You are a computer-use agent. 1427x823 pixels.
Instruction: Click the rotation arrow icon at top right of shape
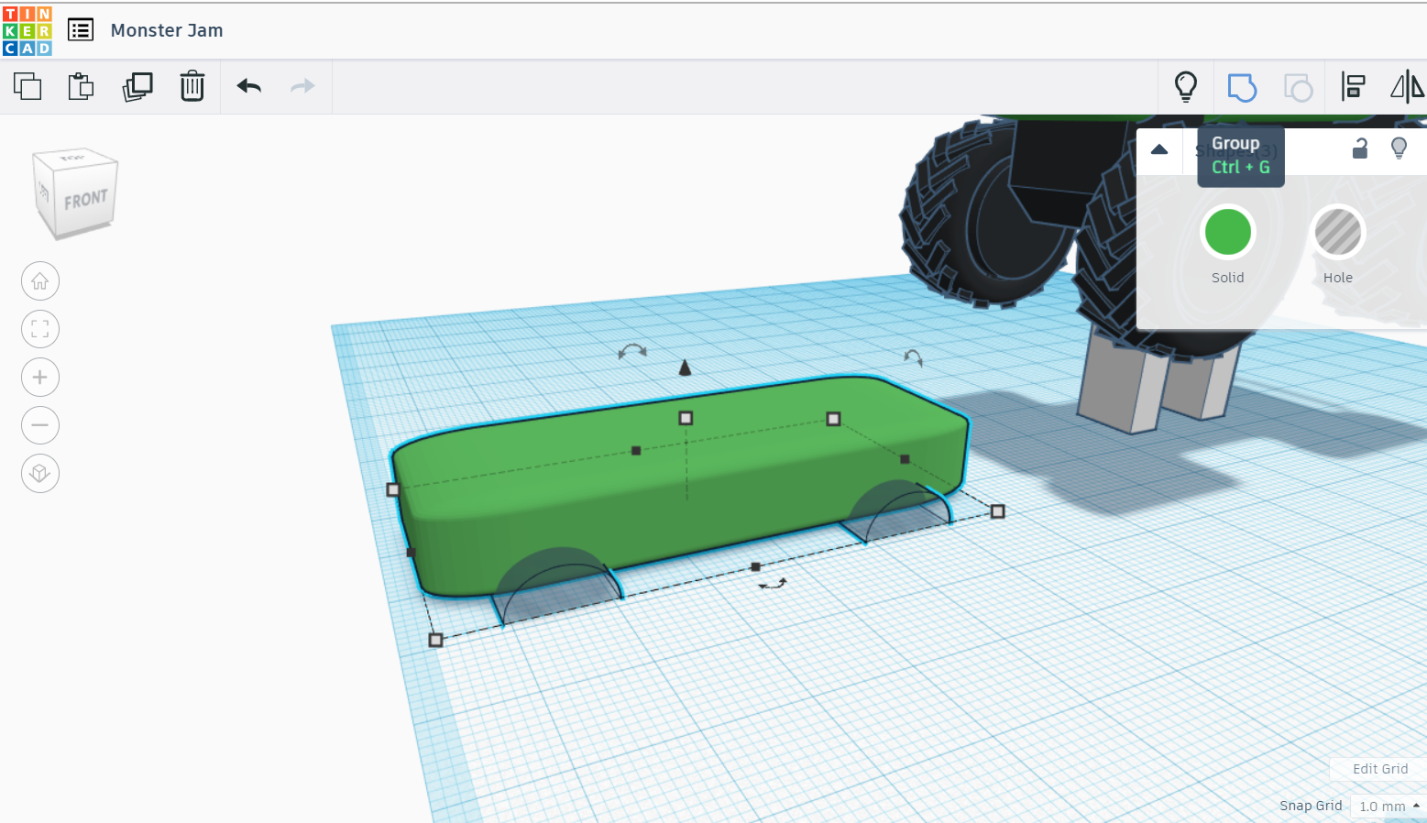pos(913,357)
